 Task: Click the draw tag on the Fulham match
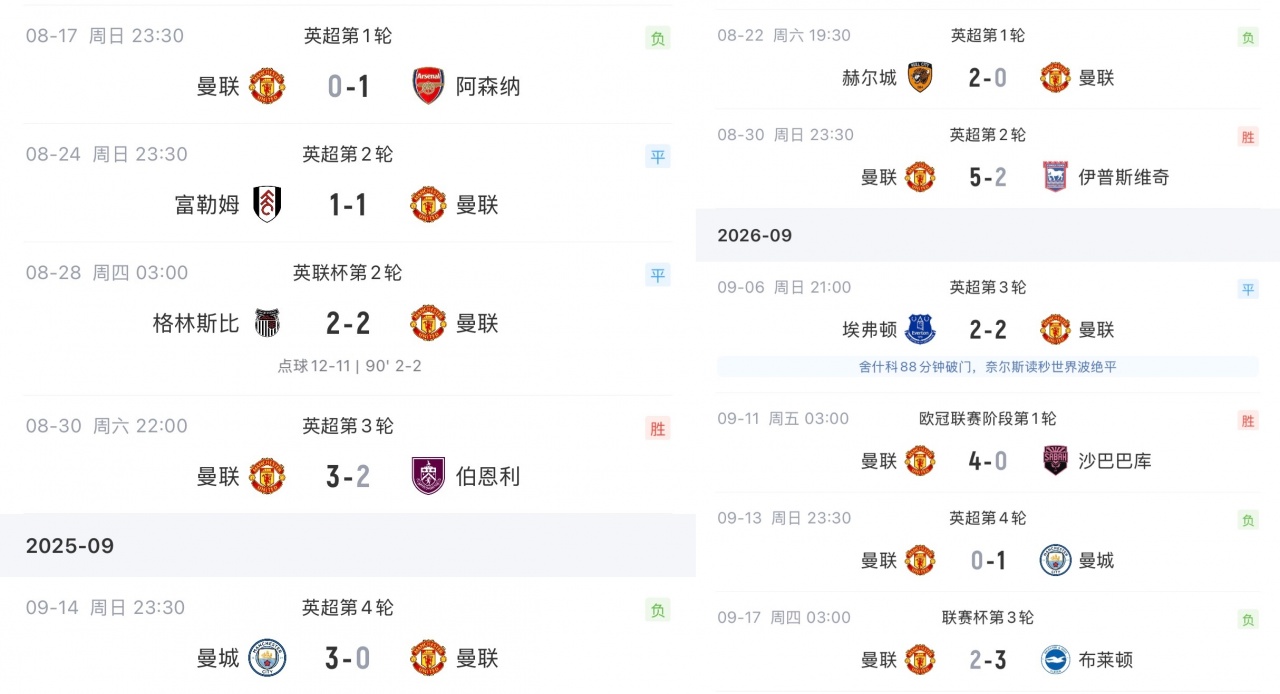coord(657,156)
